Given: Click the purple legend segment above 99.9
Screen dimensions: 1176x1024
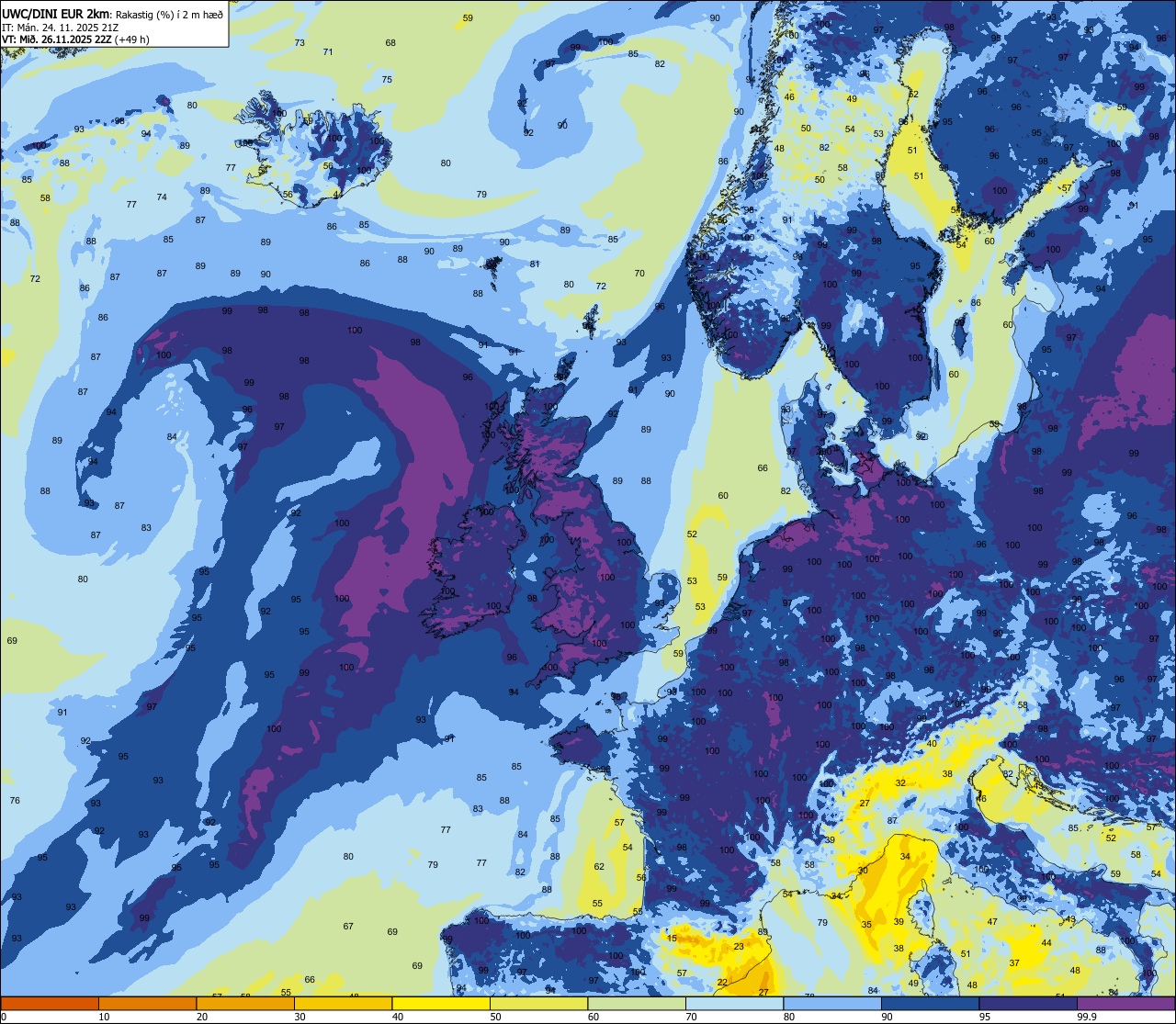Looking at the screenshot, I should click(1126, 1004).
